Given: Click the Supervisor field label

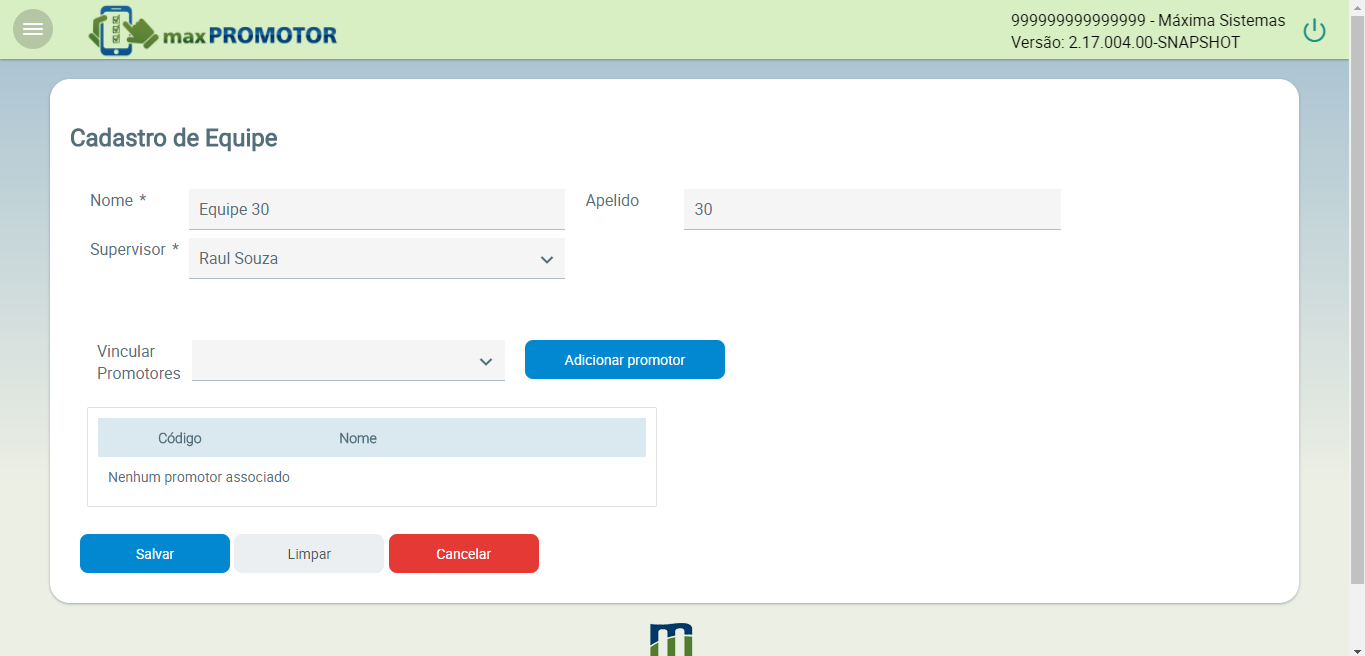Looking at the screenshot, I should click(134, 250).
